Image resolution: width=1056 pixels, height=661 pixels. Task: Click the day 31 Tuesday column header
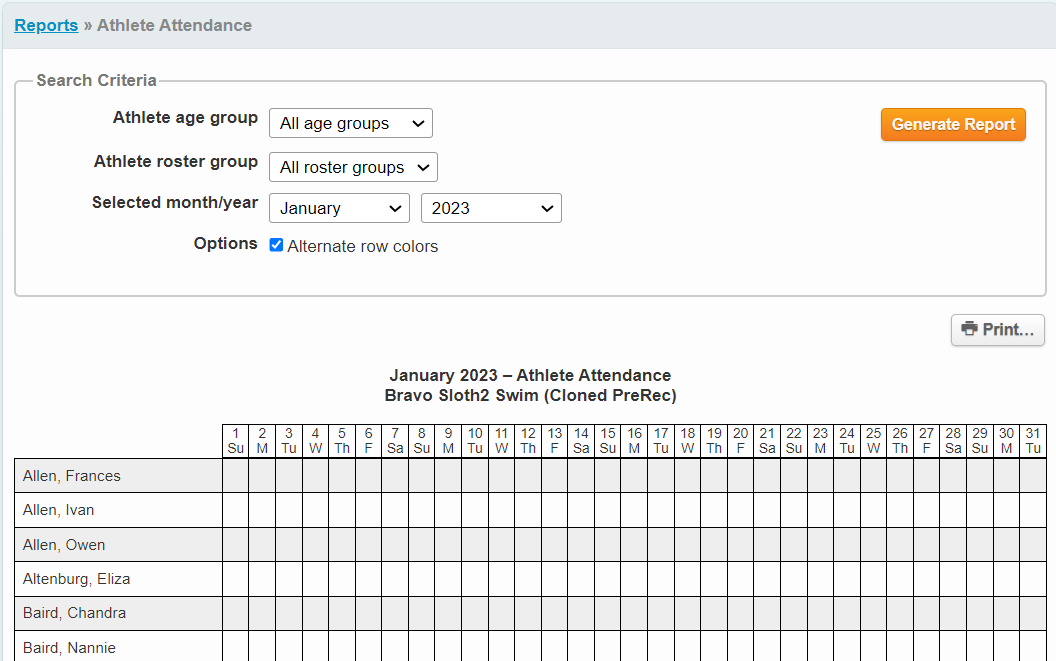click(x=1033, y=441)
